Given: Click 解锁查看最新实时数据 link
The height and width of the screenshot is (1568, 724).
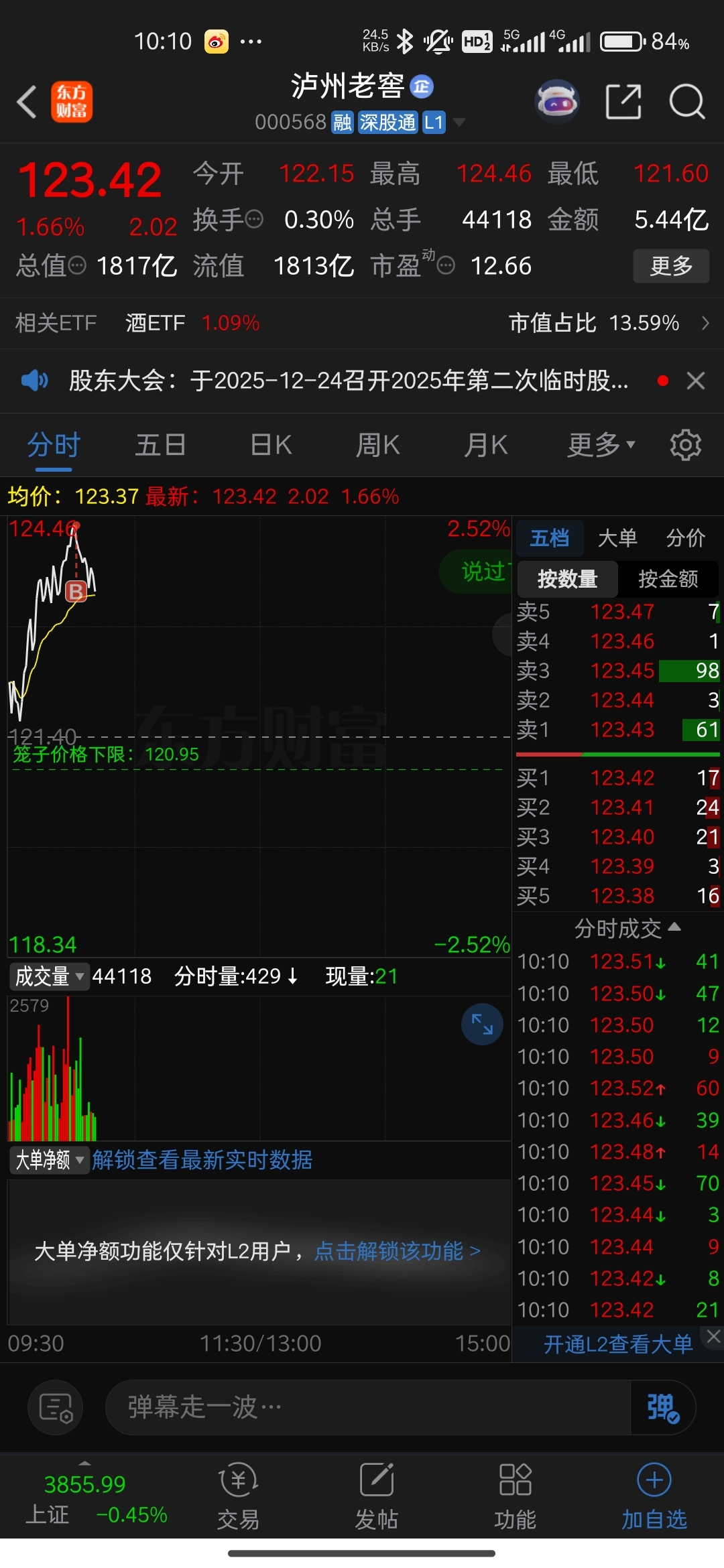Looking at the screenshot, I should (x=202, y=1160).
